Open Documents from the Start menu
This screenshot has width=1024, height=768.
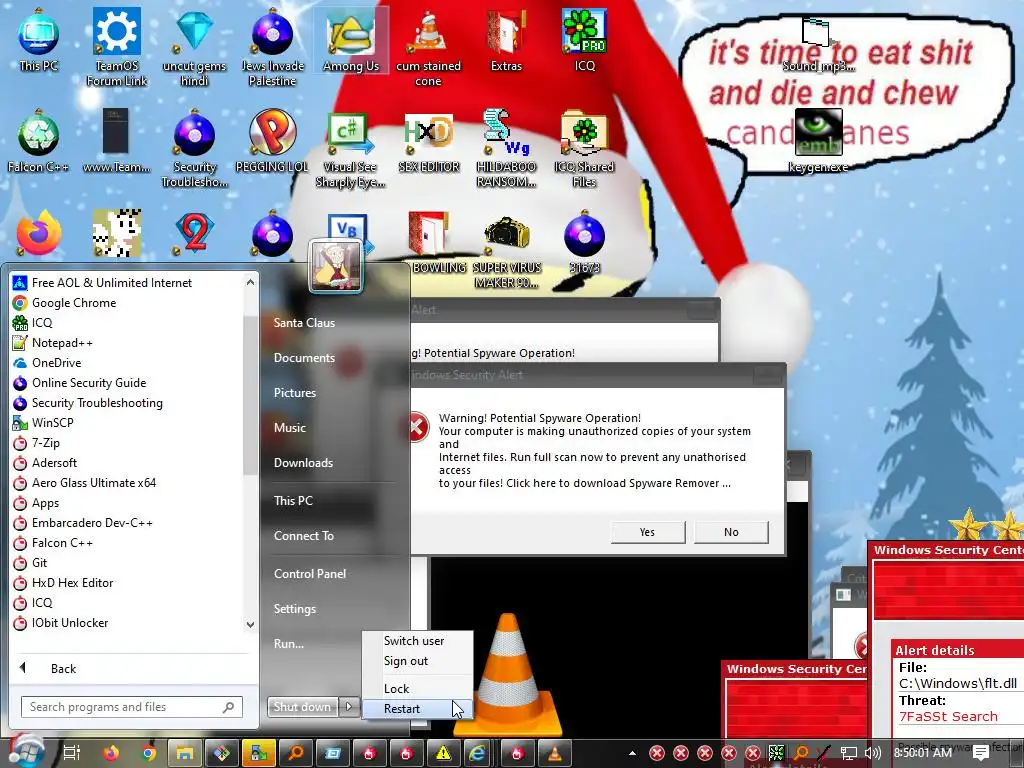coord(304,357)
